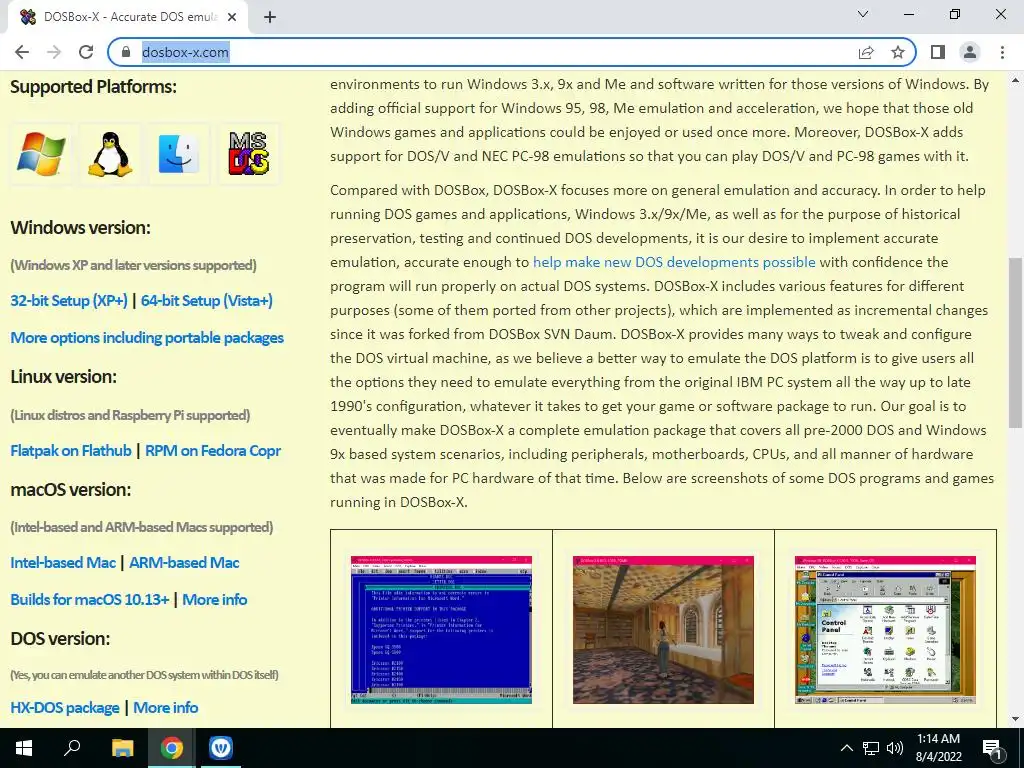Screen dimensions: 1024x768
Task: Open the Intel-based Mac link
Action: click(63, 562)
